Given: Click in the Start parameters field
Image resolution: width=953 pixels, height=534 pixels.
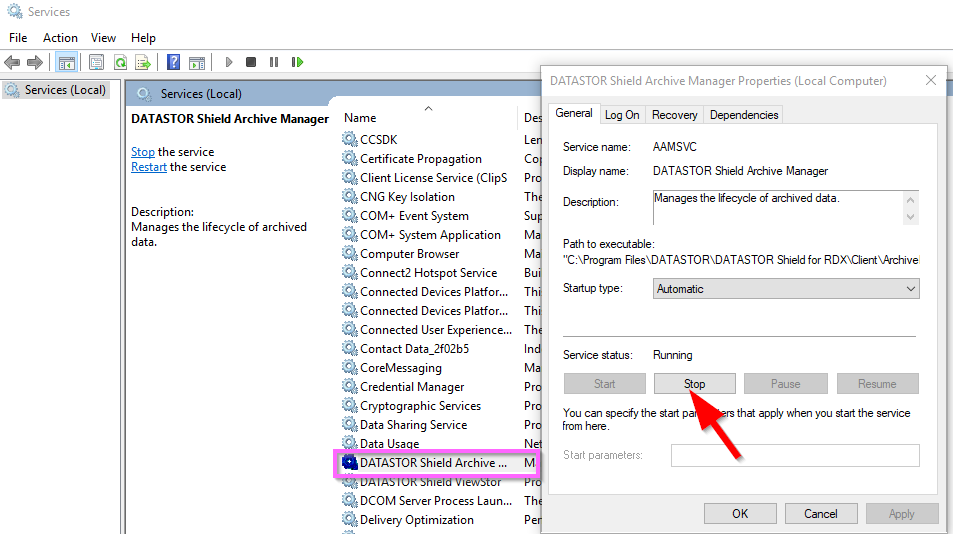Looking at the screenshot, I should click(x=795, y=455).
